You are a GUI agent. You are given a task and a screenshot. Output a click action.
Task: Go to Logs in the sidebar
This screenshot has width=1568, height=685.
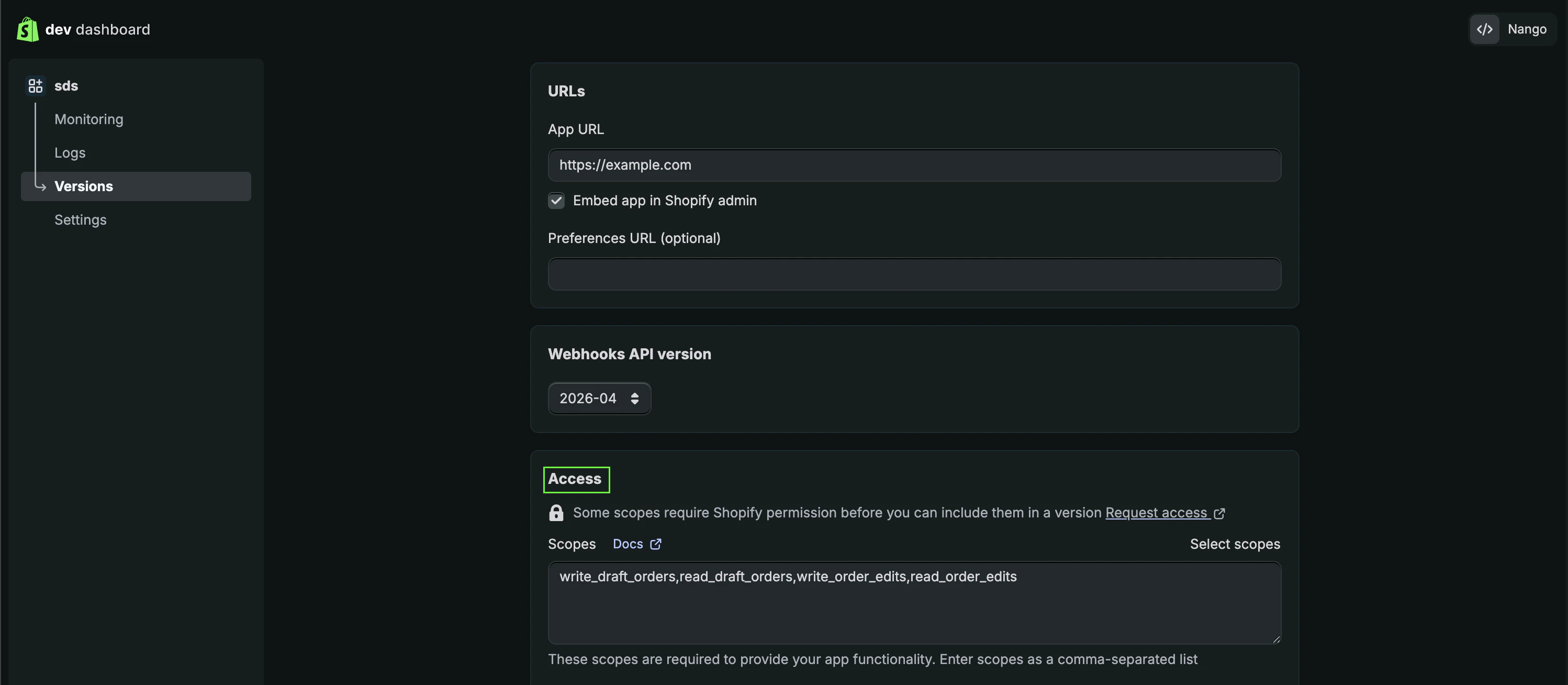pyautogui.click(x=70, y=153)
